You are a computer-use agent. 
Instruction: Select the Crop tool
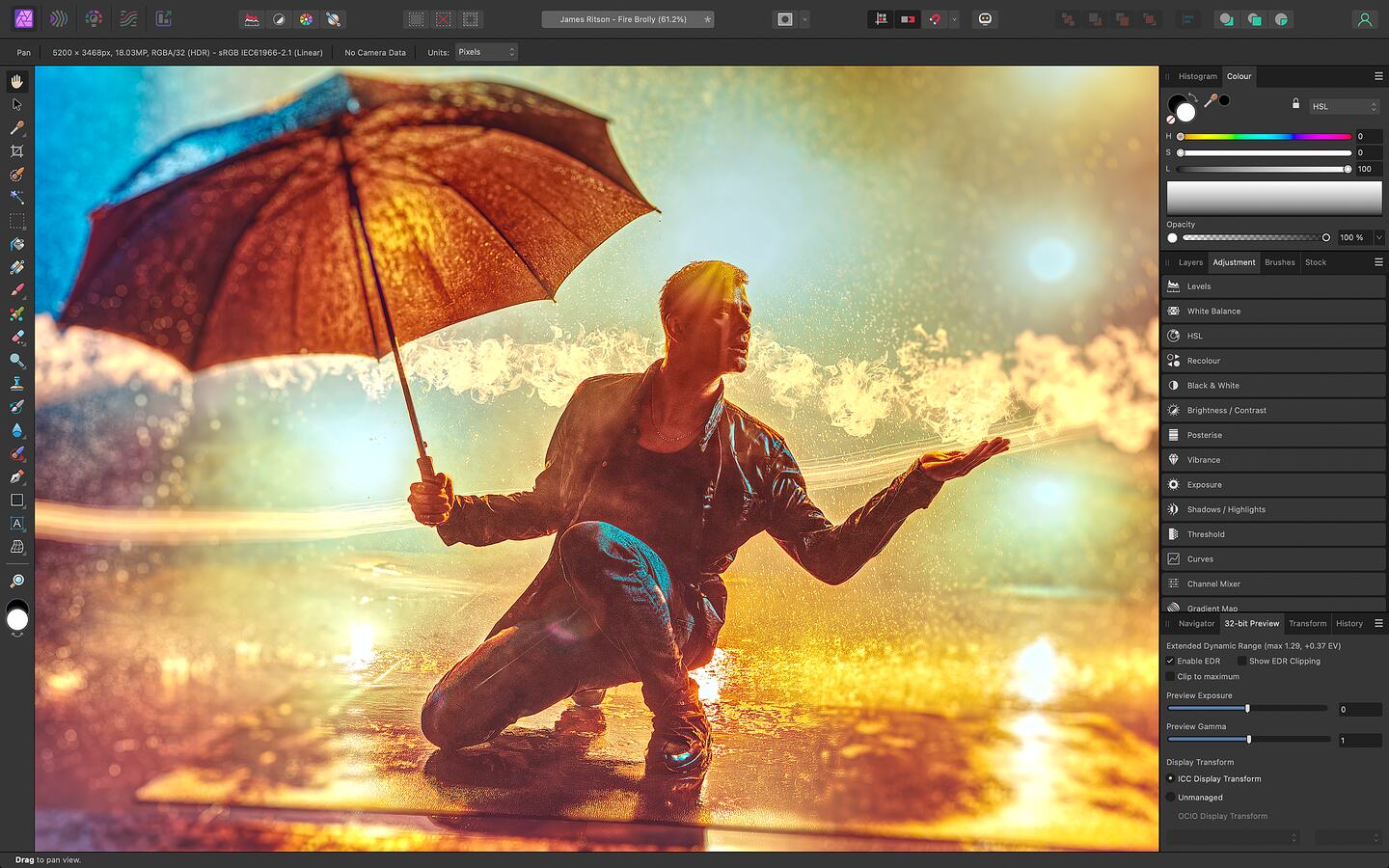tap(16, 151)
